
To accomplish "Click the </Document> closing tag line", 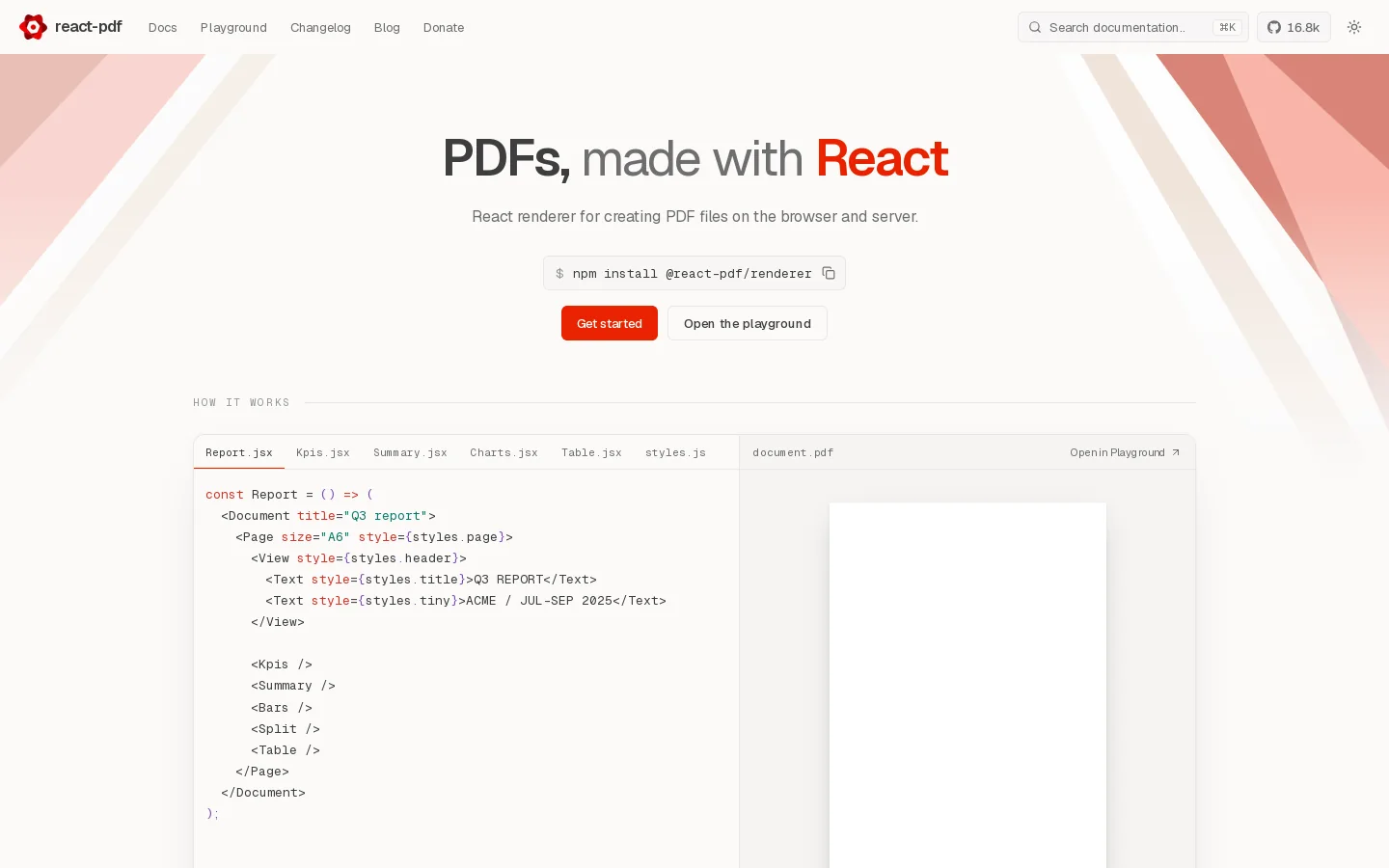I will coord(263,793).
